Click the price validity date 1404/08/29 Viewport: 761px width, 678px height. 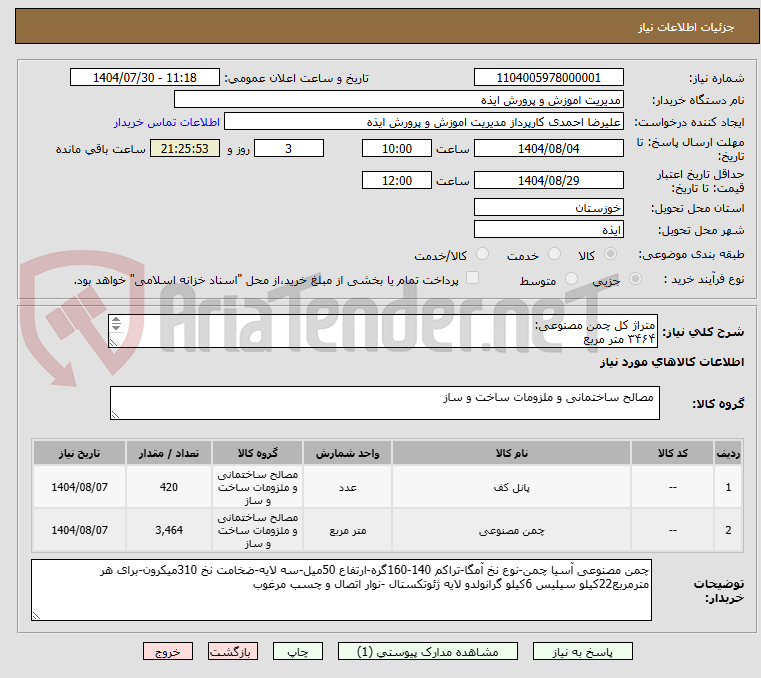click(548, 180)
